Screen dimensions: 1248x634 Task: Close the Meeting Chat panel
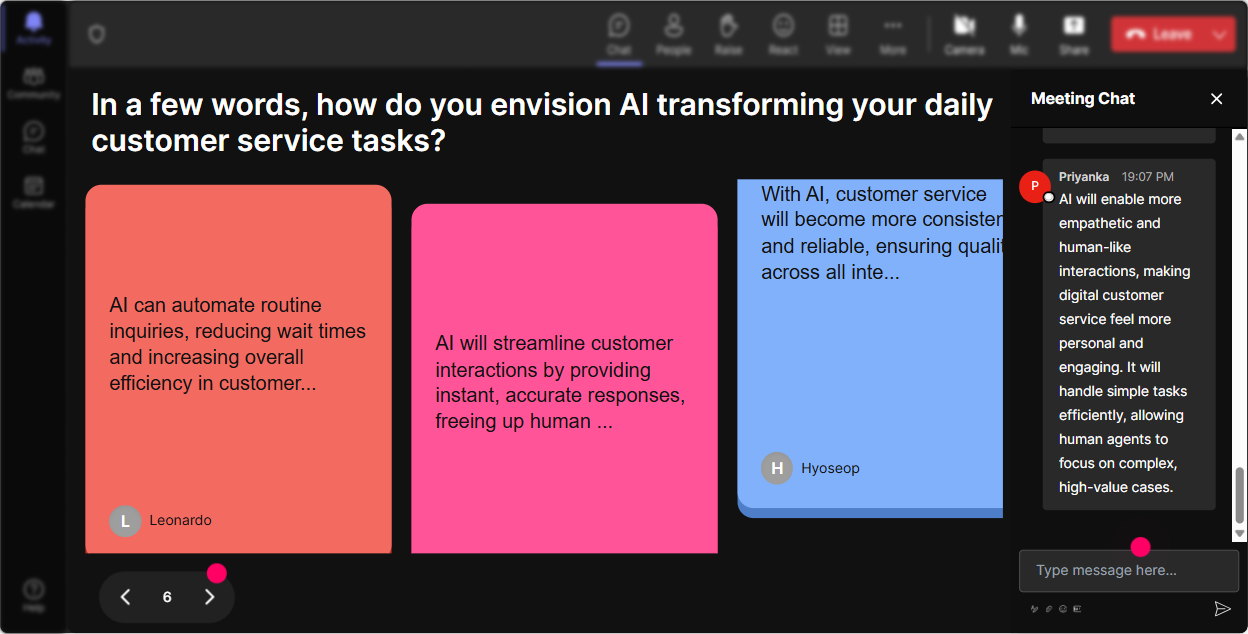[1217, 98]
